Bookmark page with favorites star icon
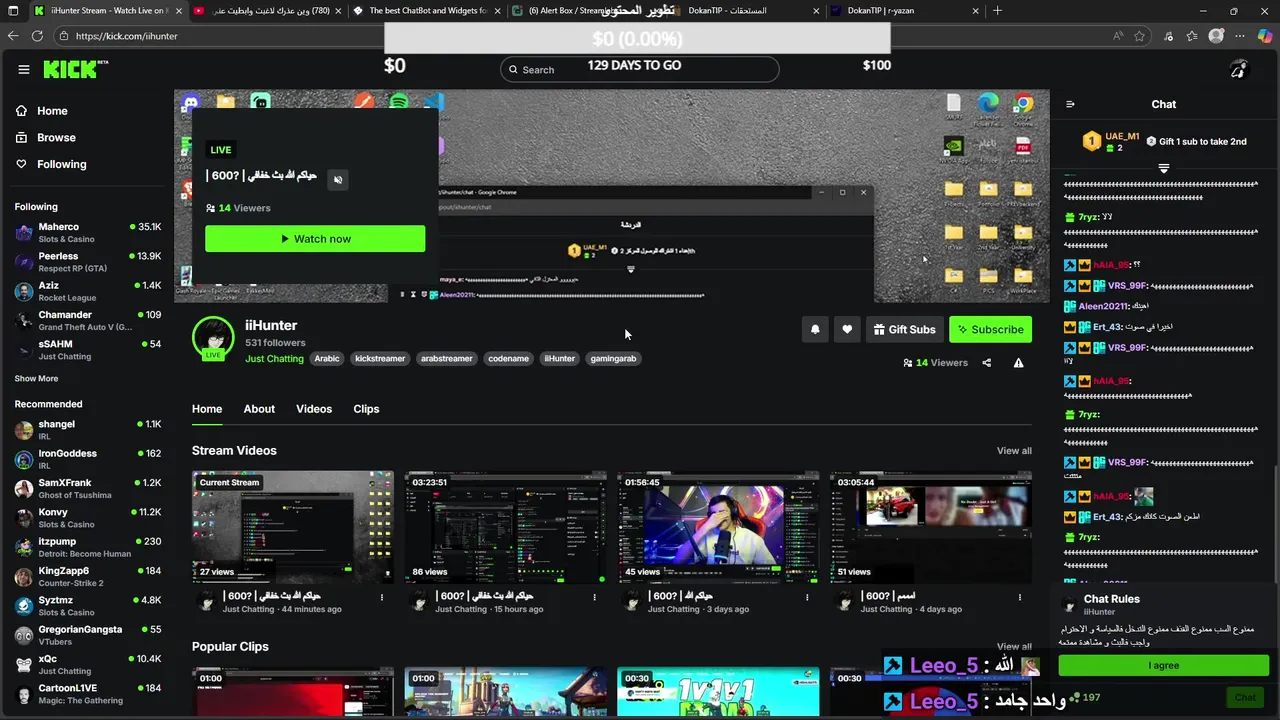This screenshot has width=1280, height=720. pyautogui.click(x=1139, y=36)
